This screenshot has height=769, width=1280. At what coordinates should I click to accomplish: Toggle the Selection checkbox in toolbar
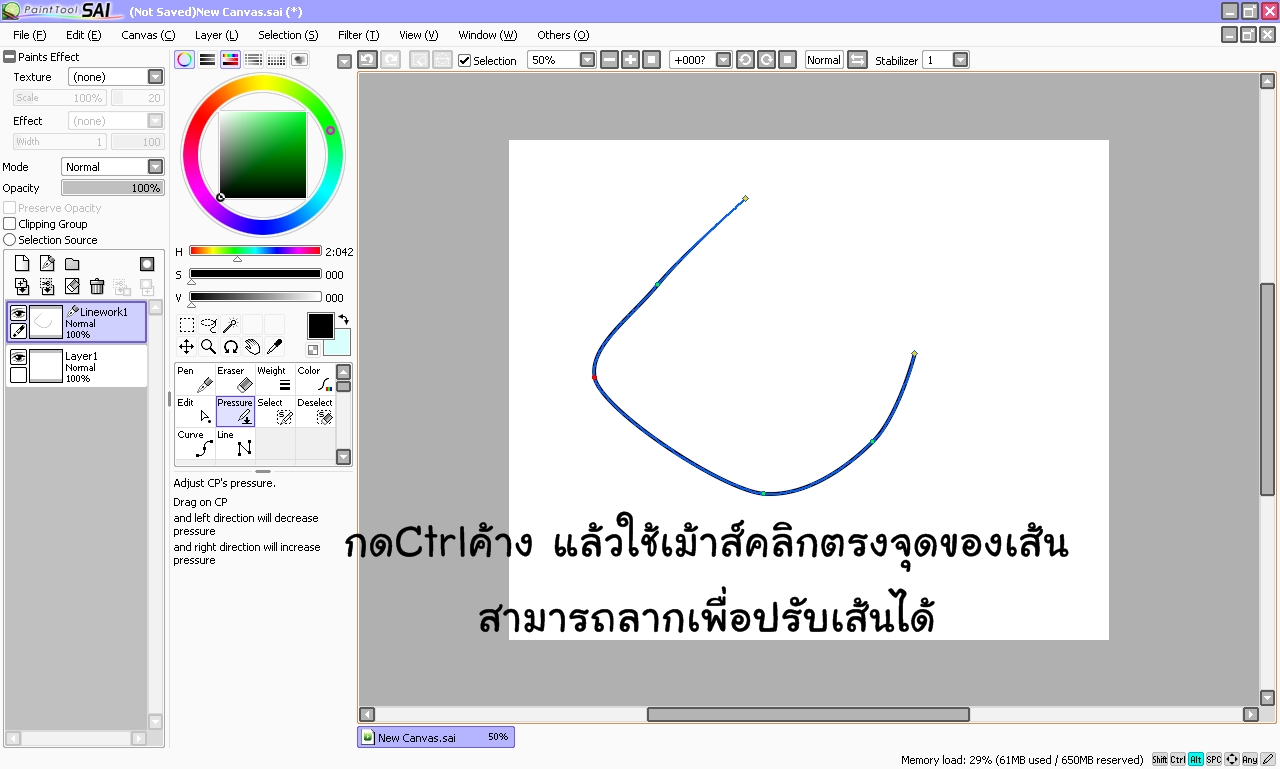464,60
